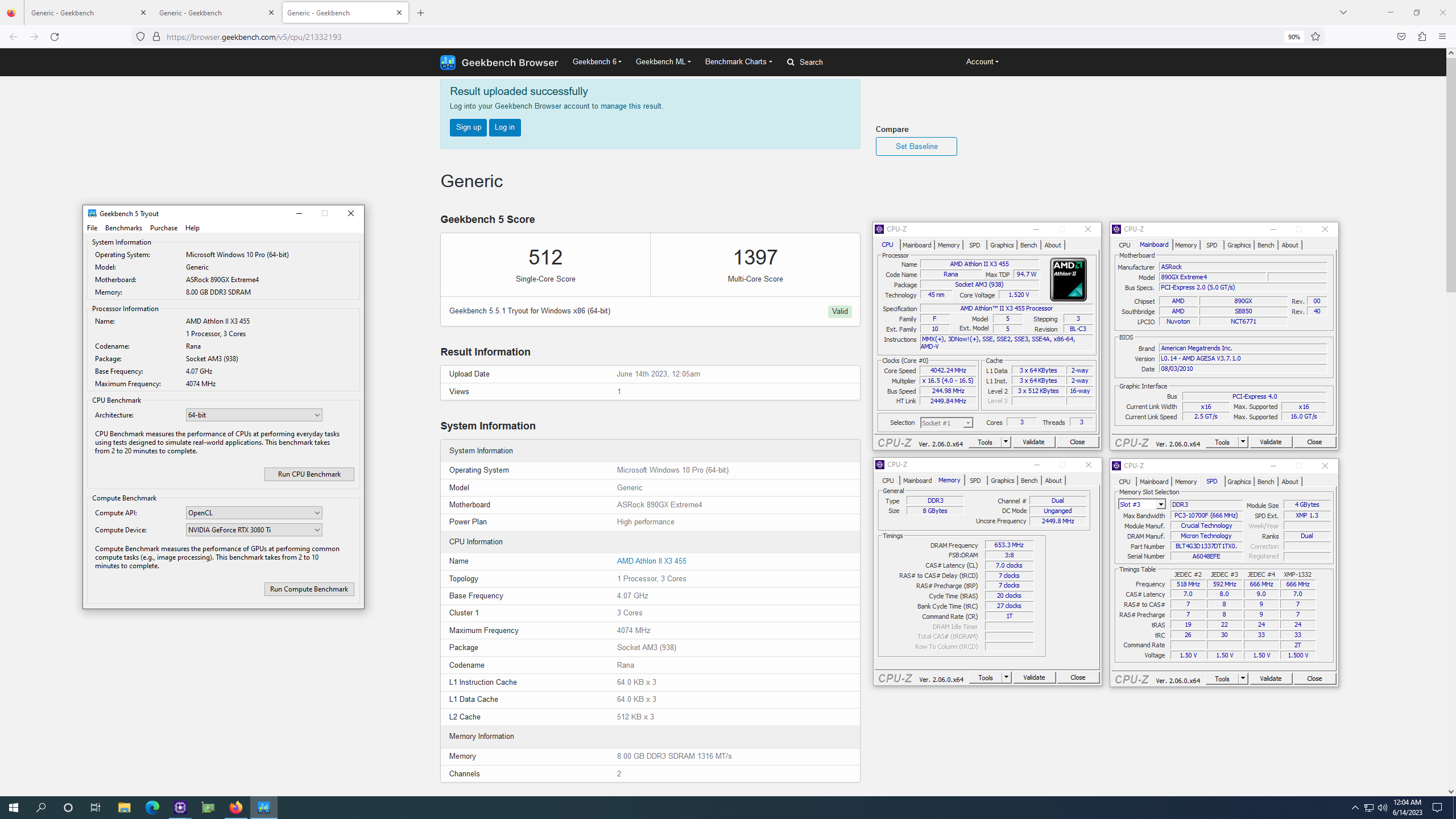Image resolution: width=1456 pixels, height=819 pixels.
Task: Open the Windows Start menu
Action: (x=14, y=808)
